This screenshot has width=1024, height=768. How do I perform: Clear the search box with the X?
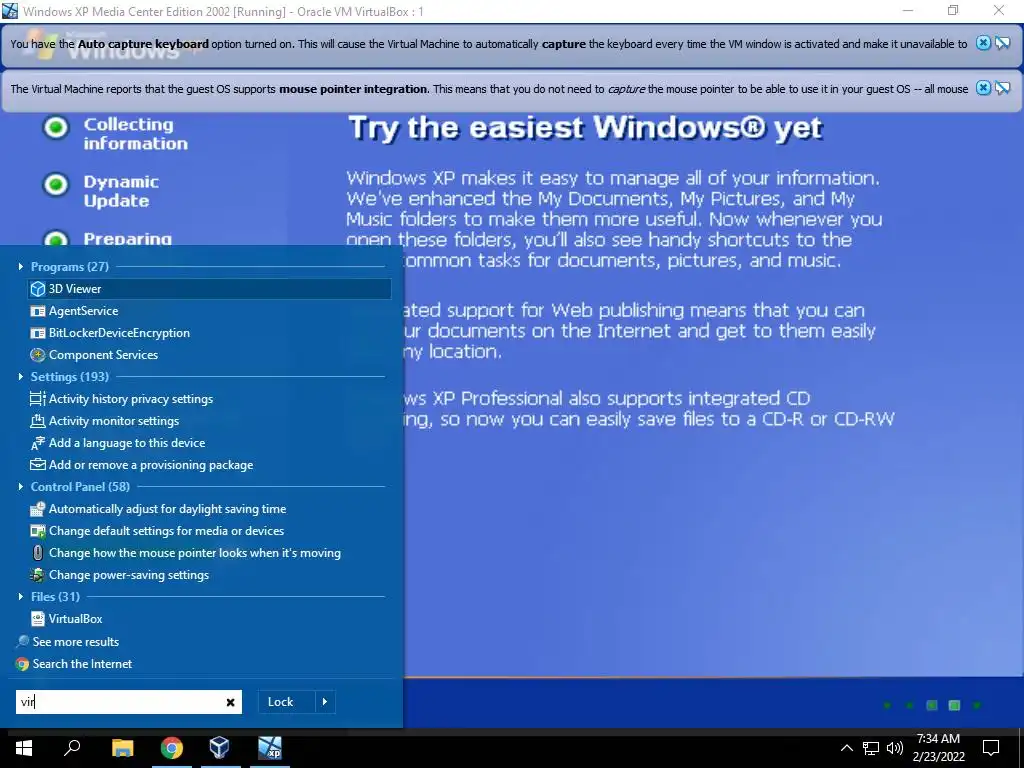231,703
